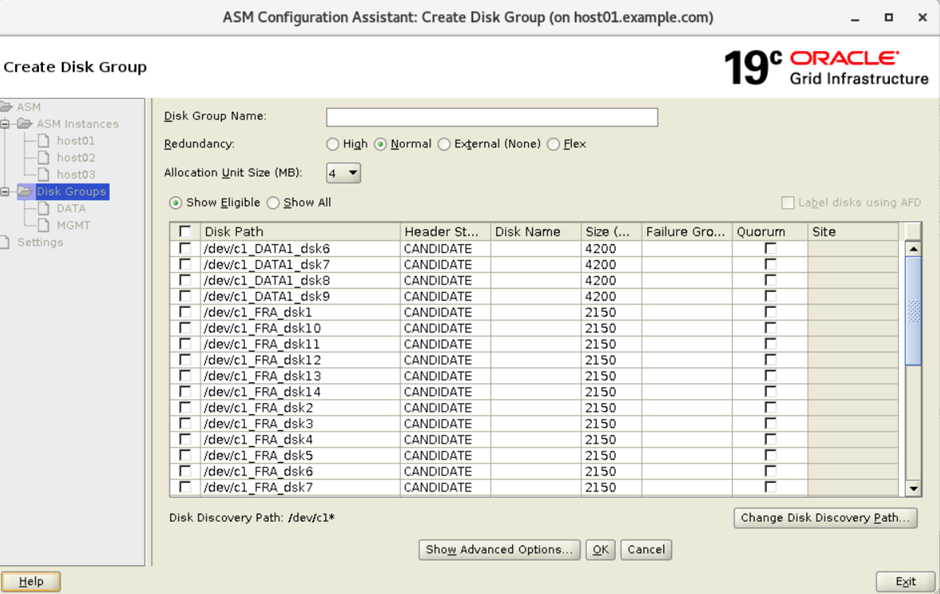Click the Site column header
This screenshot has height=594, width=940.
point(853,231)
